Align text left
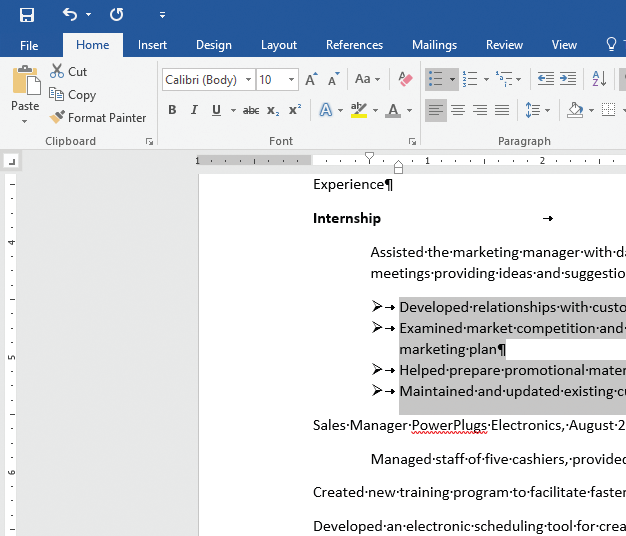The image size is (626, 536). coord(436,110)
